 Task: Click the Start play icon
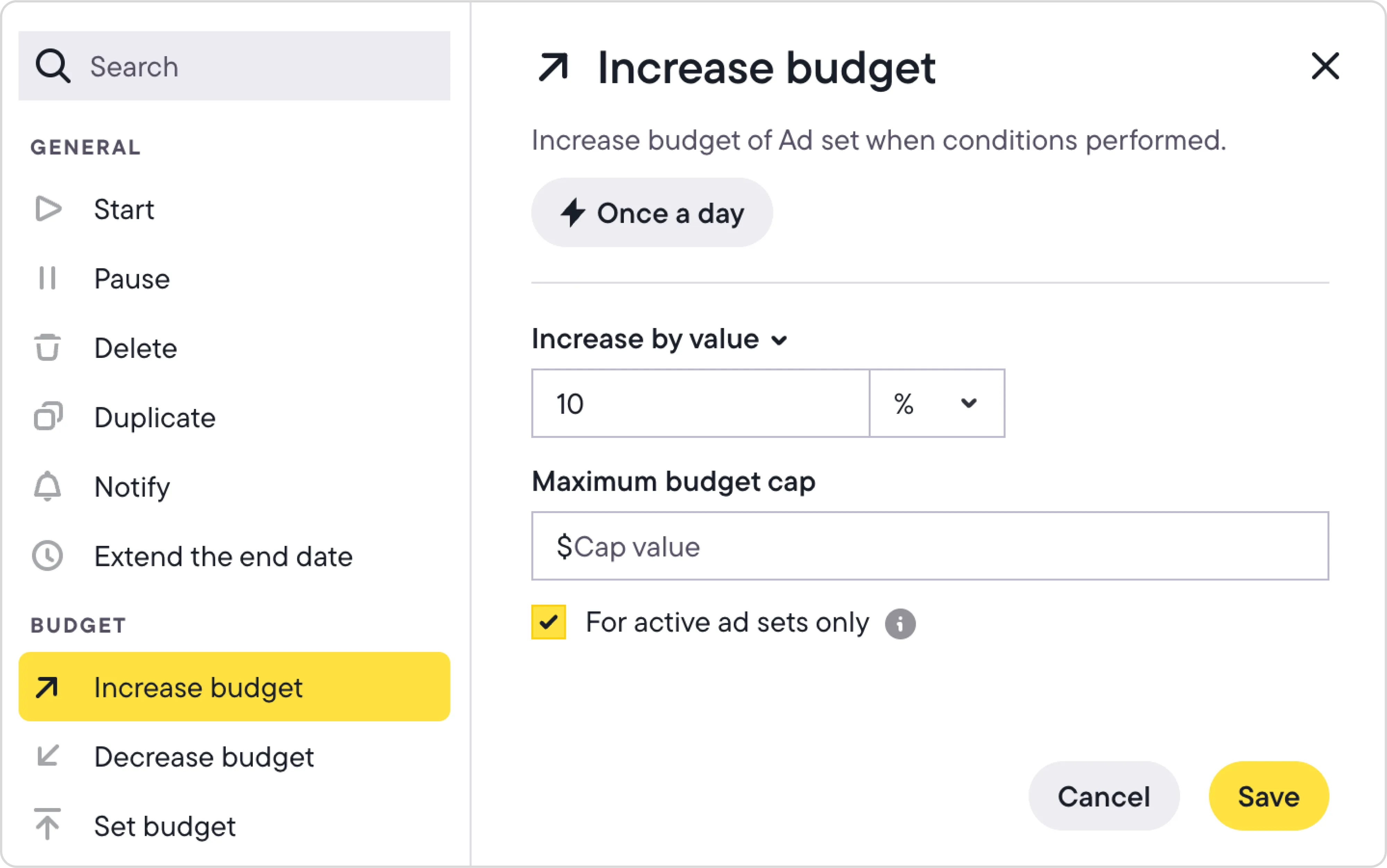pyautogui.click(x=48, y=209)
